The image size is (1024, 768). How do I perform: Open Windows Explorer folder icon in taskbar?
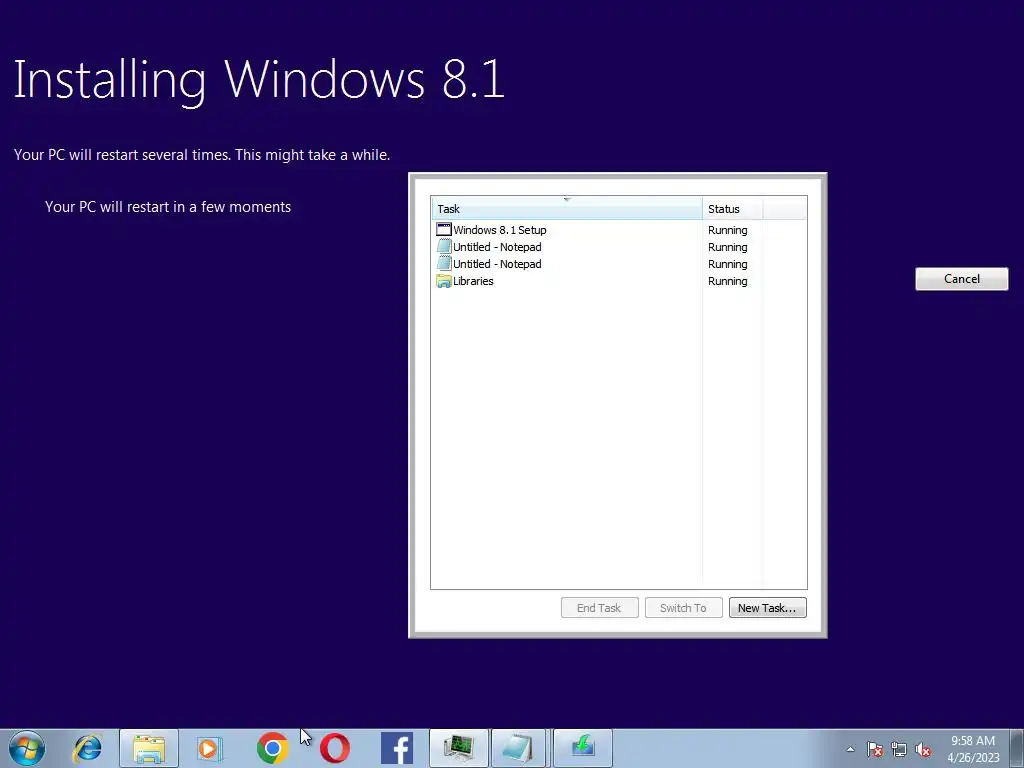coord(149,748)
